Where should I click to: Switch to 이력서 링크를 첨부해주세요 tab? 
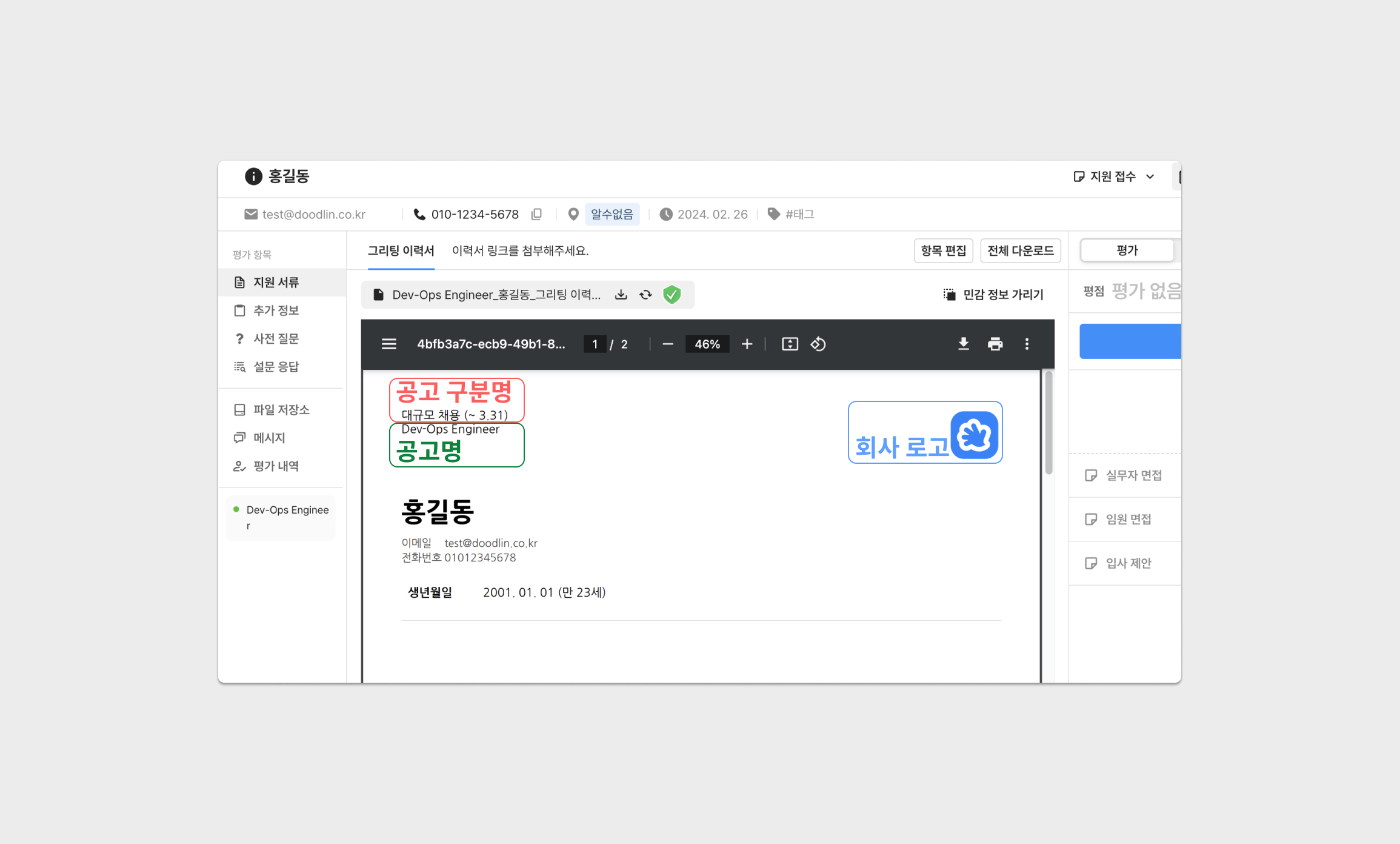tap(520, 251)
